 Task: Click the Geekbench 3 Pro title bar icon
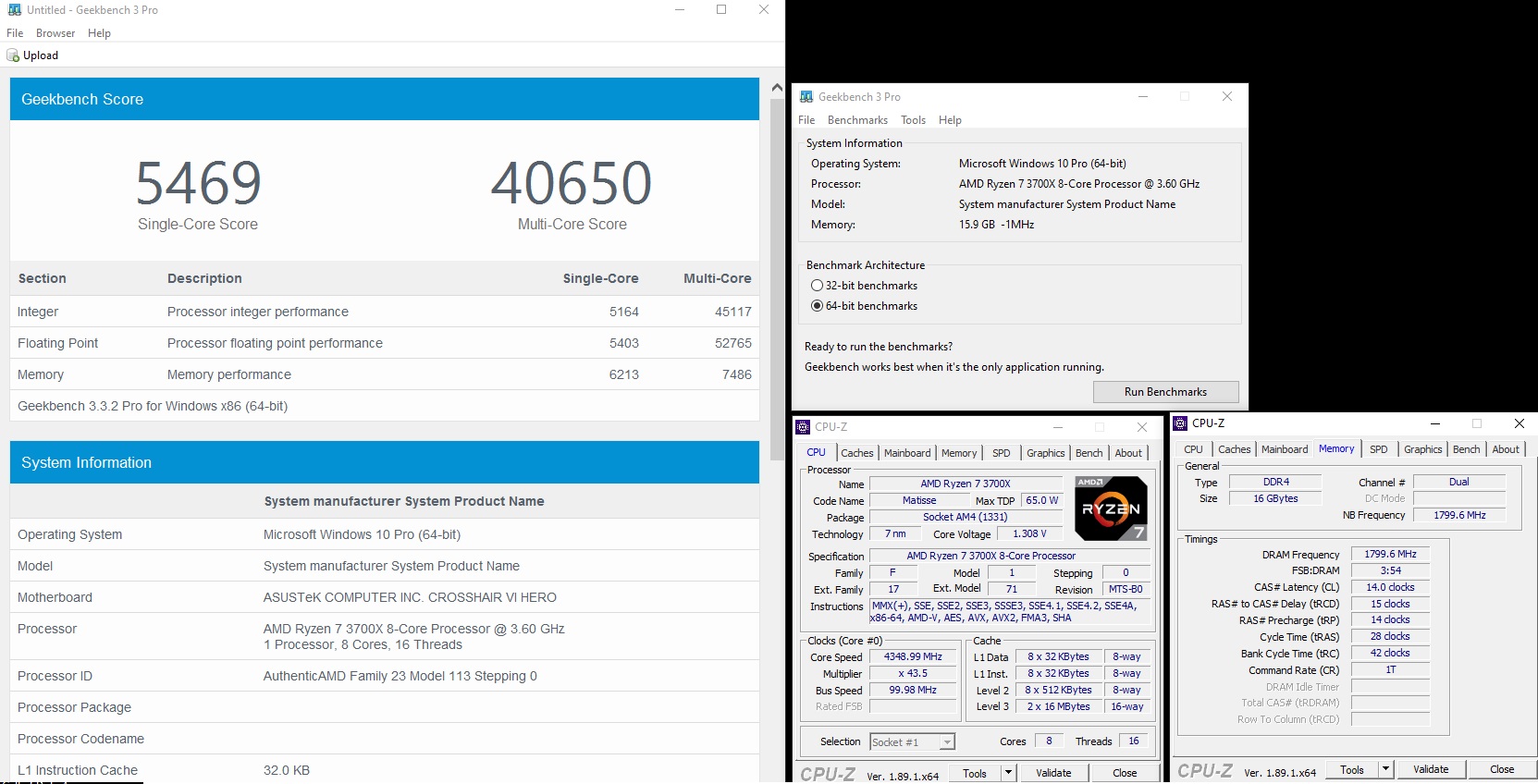[x=806, y=96]
